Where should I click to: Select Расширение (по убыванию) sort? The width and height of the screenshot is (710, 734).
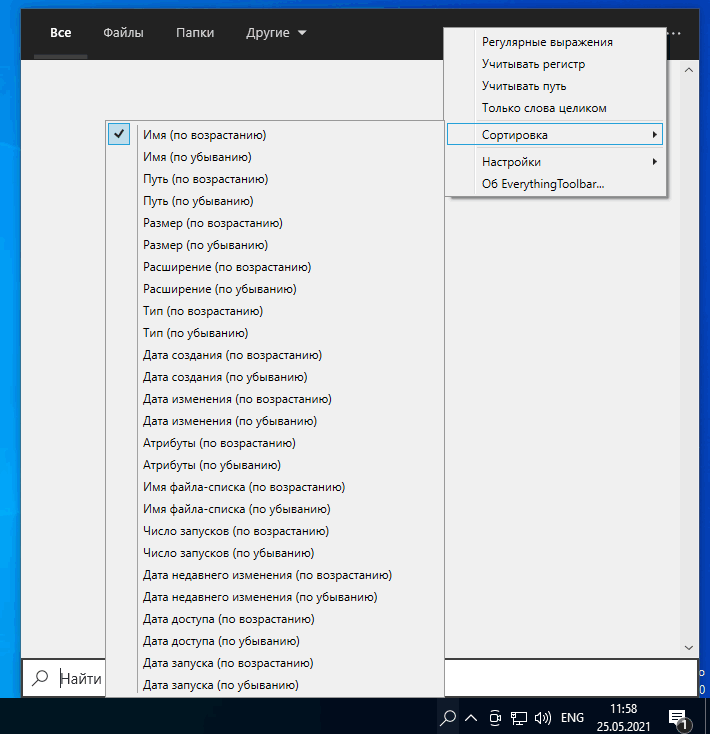click(x=275, y=289)
